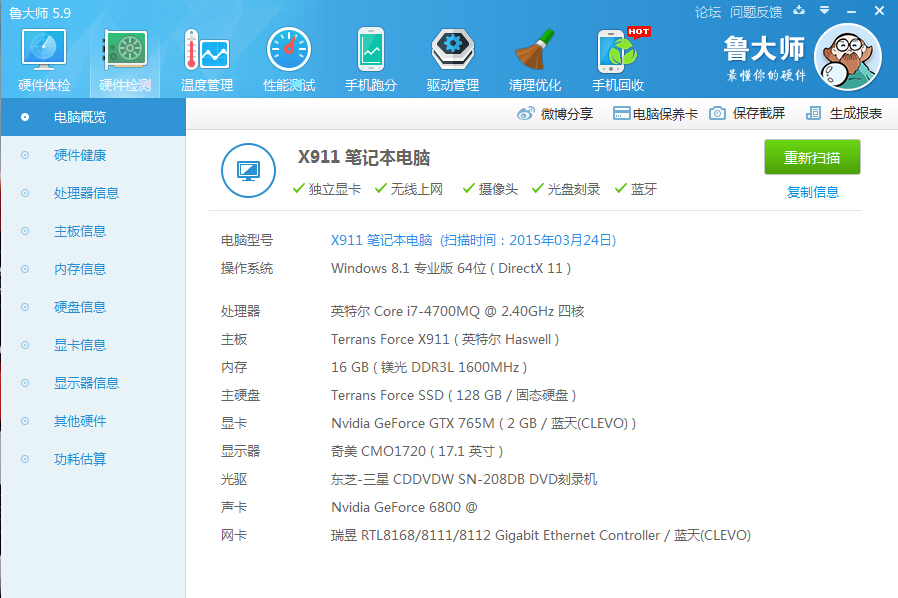Click the 摄像头 checkmark label
898x598 pixels.
[x=490, y=189]
